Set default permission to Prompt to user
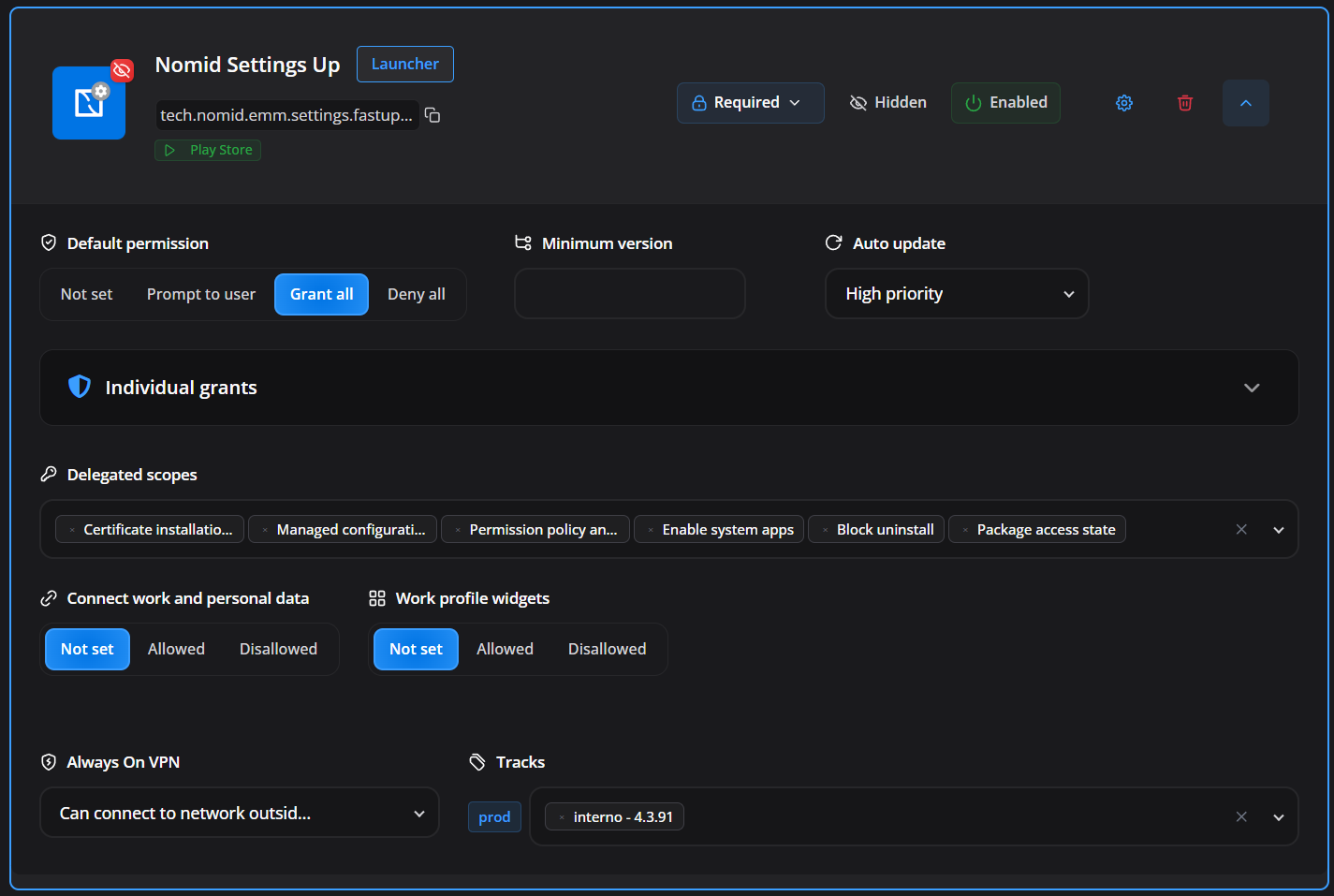 (201, 294)
